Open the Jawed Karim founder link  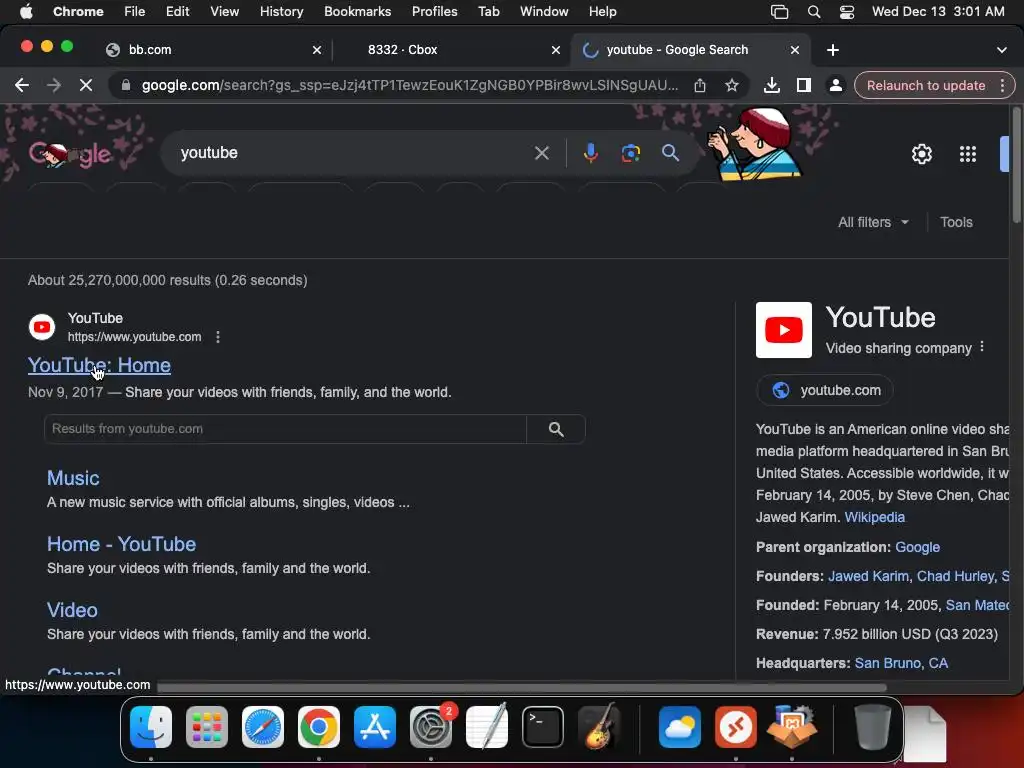tap(868, 576)
